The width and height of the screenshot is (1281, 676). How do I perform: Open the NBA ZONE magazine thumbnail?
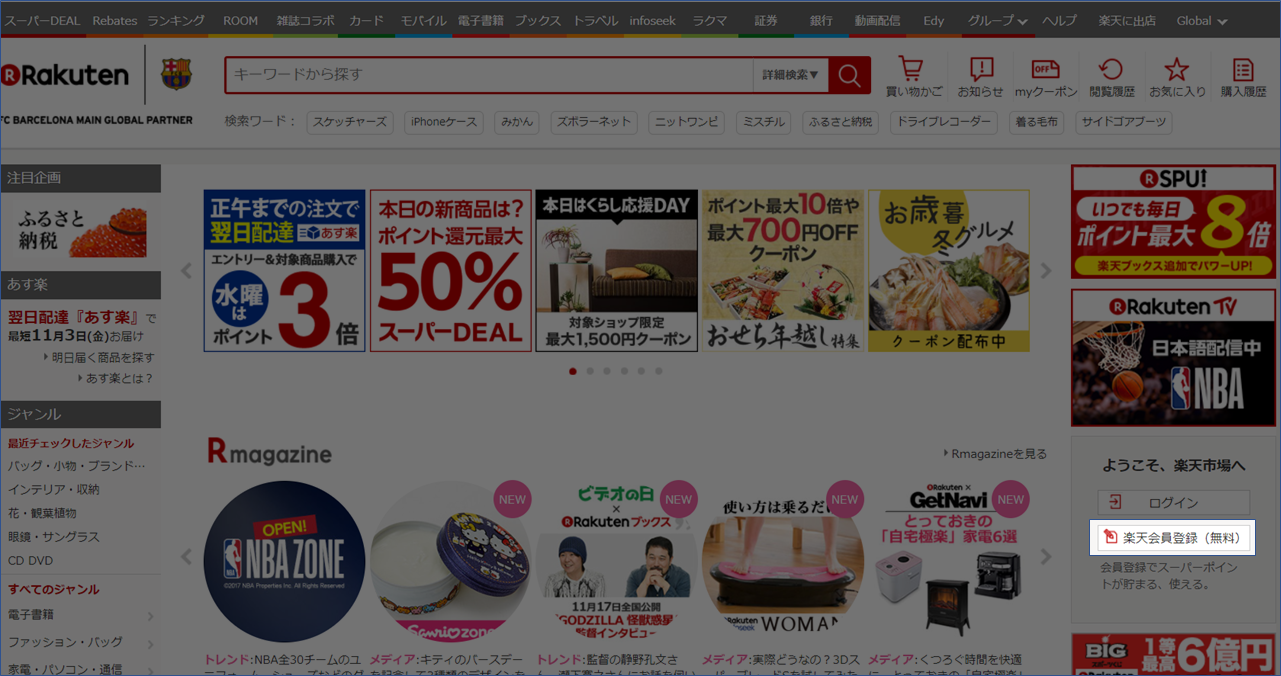coord(284,561)
